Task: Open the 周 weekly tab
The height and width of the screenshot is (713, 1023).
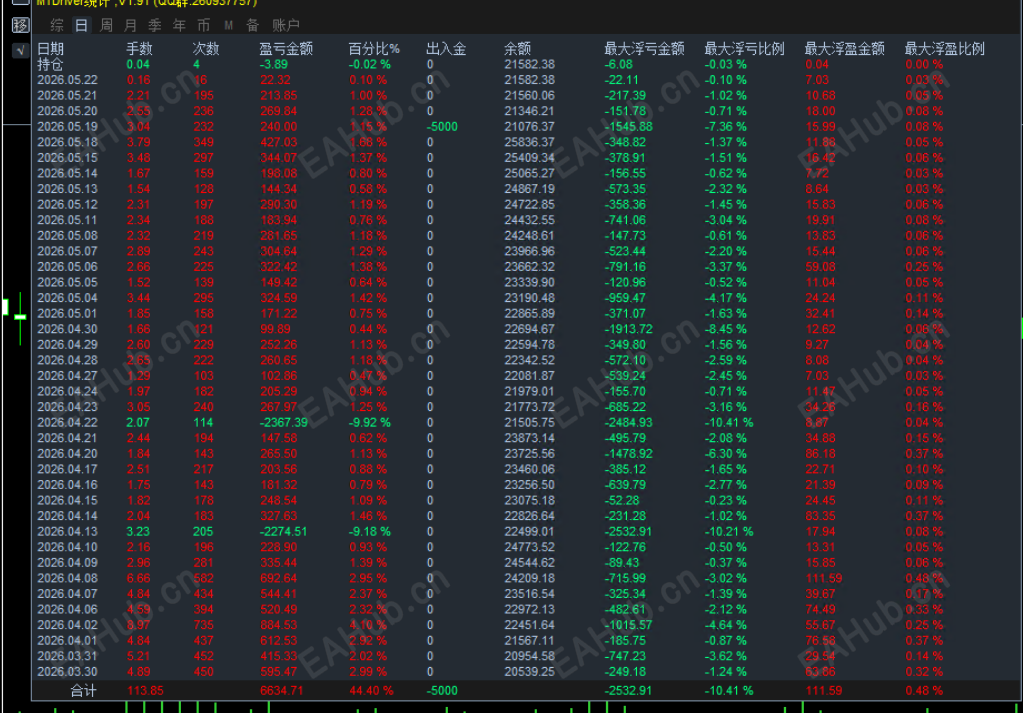Action: point(106,25)
